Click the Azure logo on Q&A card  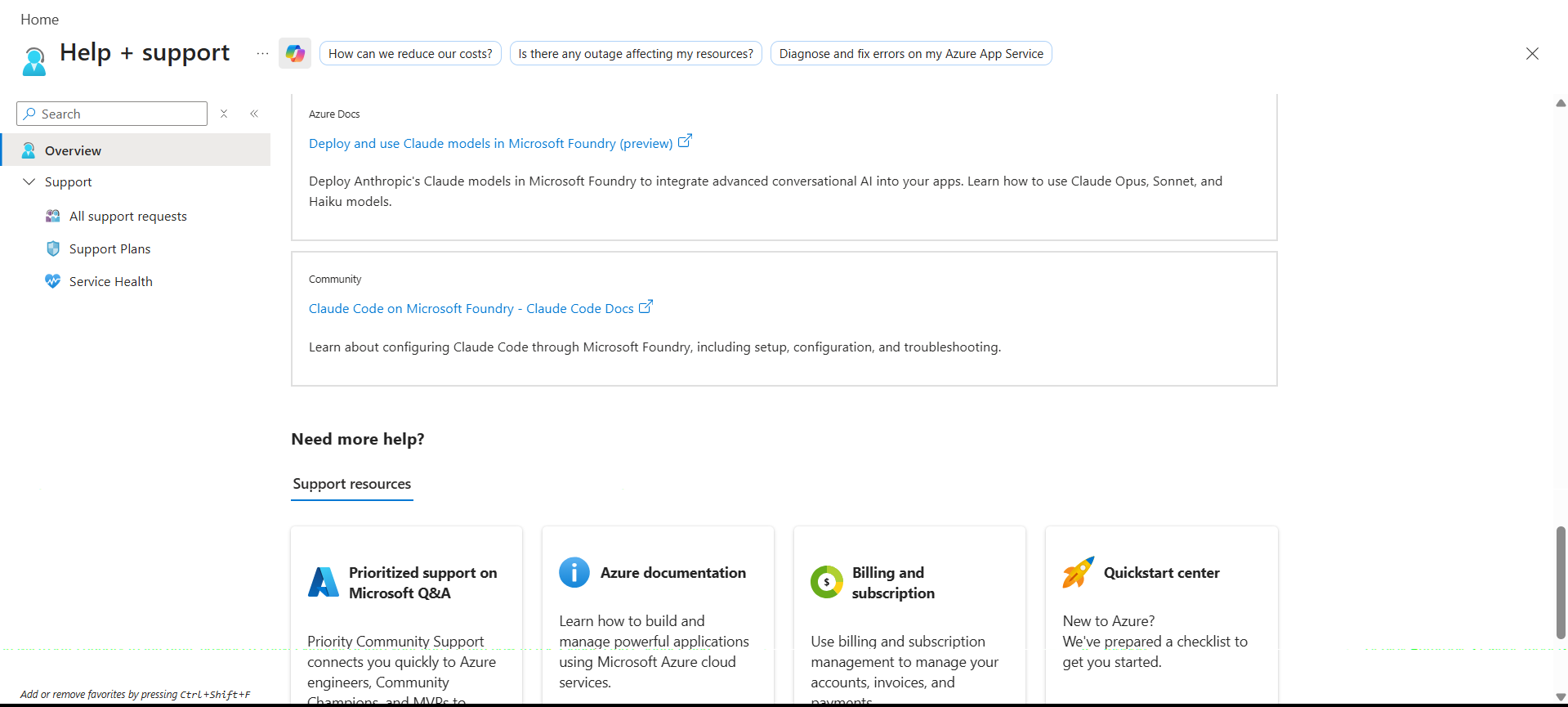coord(324,582)
